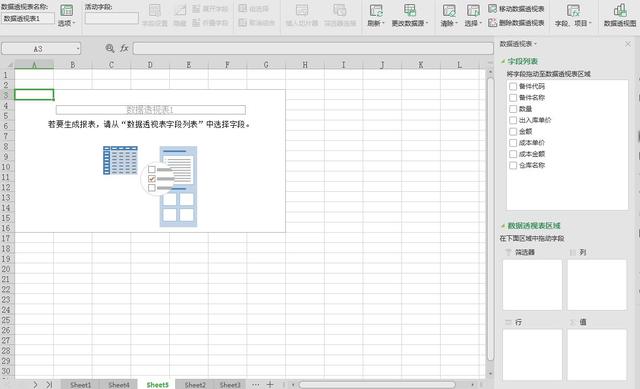Jump to last sheet tab arrow
640x389 pixels.
pos(49,385)
